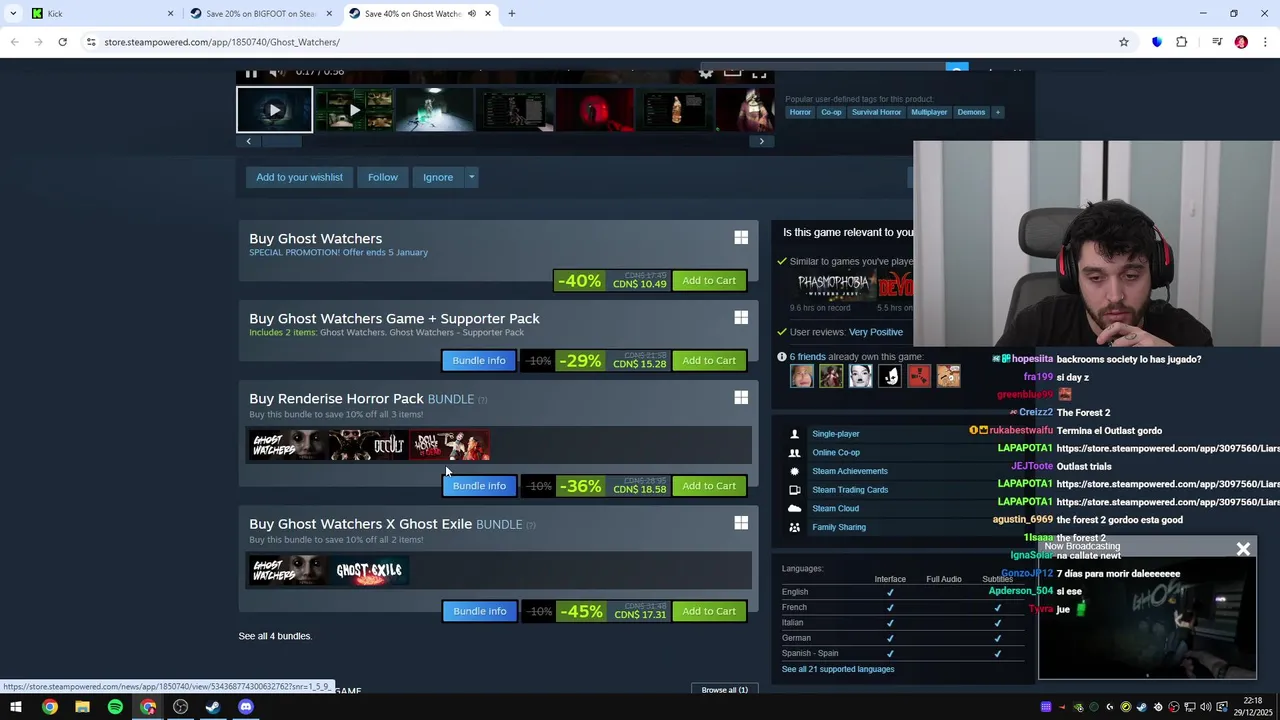Screen dimensions: 1280x720
Task: Open the blue shield extension icon
Action: coord(1157,42)
